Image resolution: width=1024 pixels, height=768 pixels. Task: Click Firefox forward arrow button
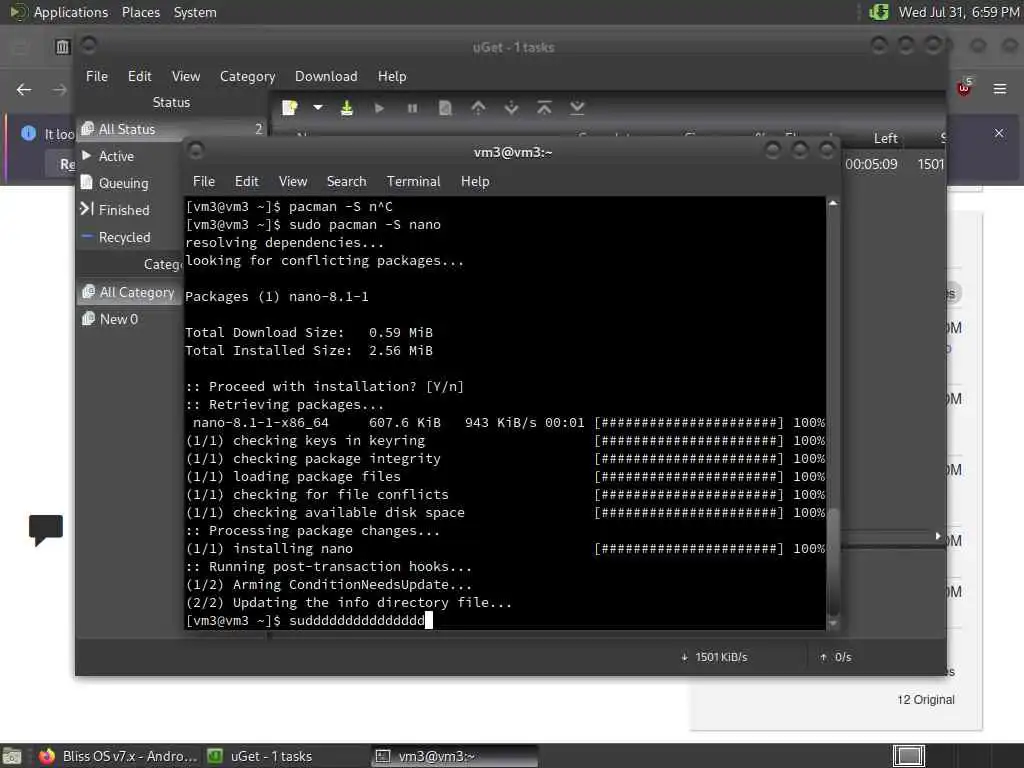tap(59, 89)
